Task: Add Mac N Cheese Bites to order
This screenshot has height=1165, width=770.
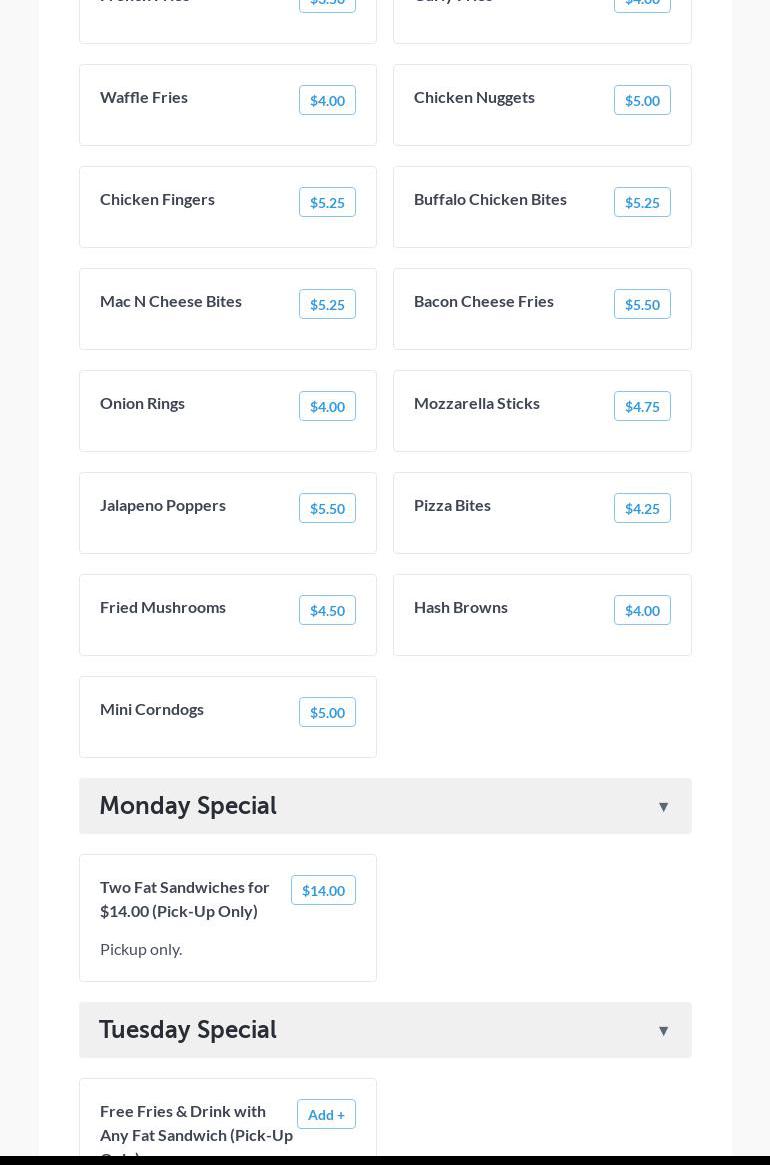Action: tap(327, 305)
